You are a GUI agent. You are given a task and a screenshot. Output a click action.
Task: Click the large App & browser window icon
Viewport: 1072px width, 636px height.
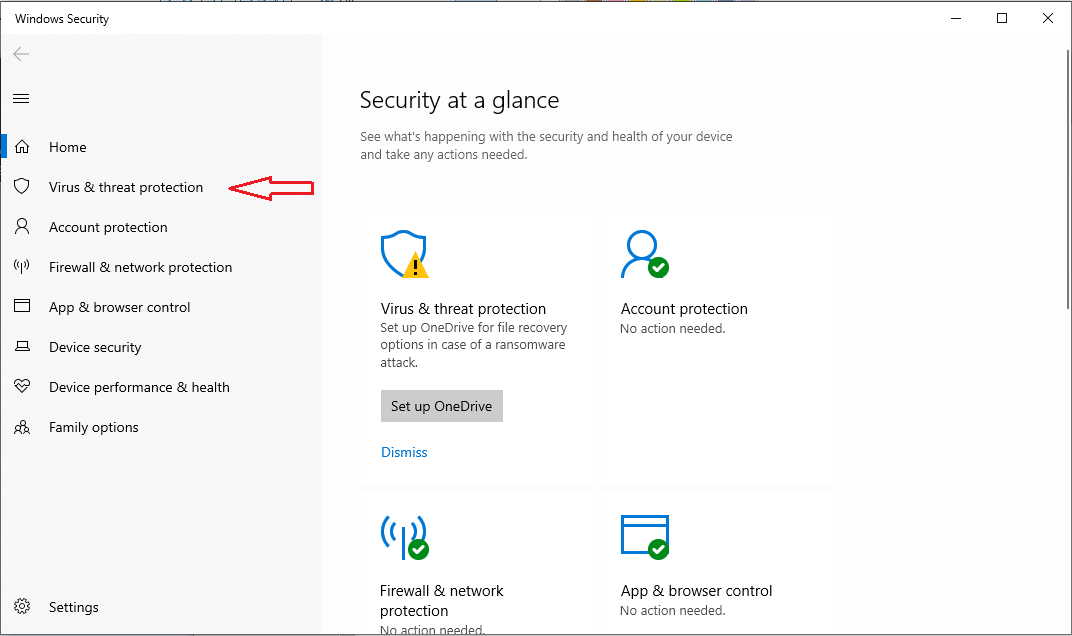pyautogui.click(x=645, y=538)
